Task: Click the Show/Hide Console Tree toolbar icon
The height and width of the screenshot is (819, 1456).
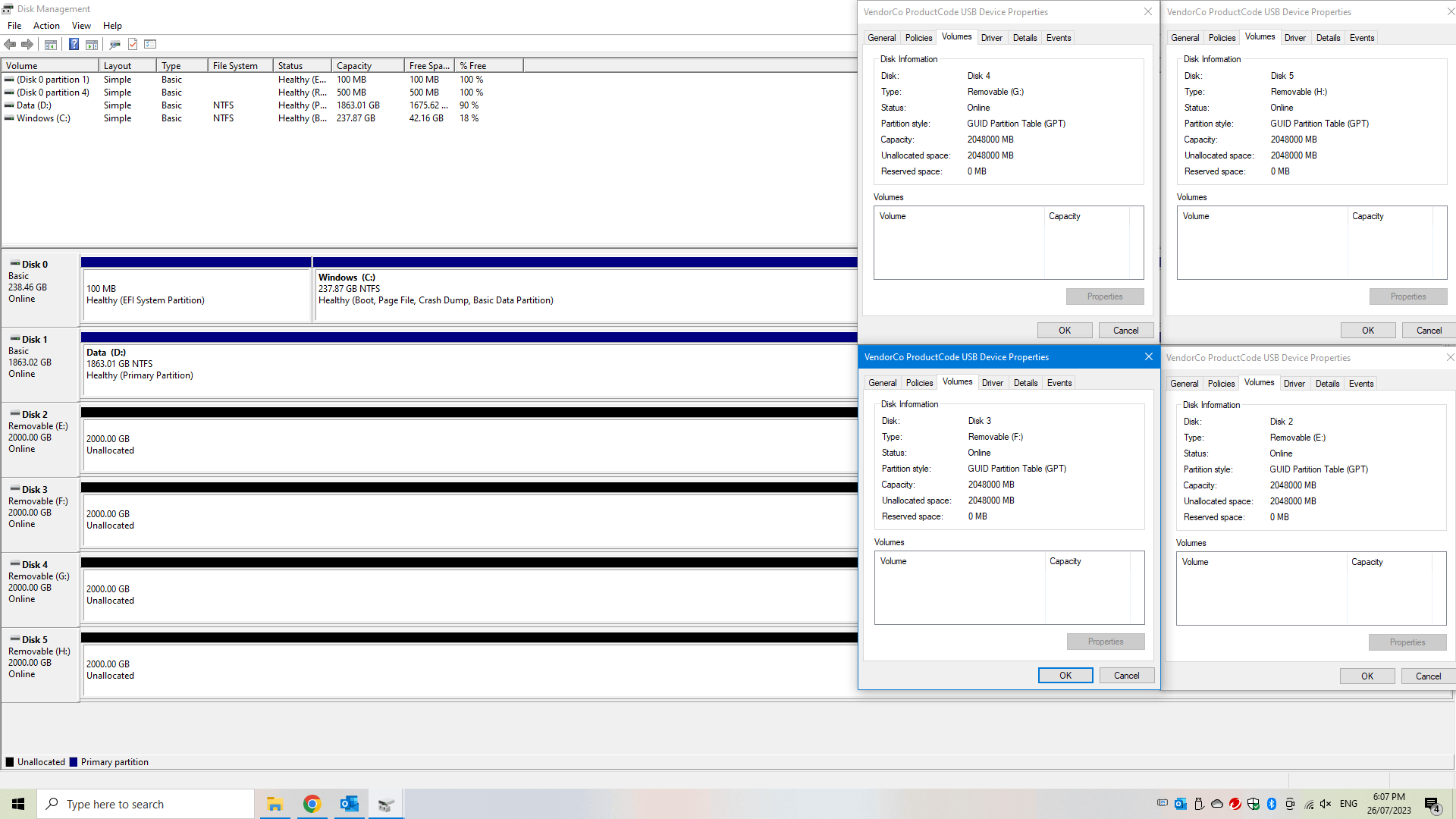Action: (50, 44)
